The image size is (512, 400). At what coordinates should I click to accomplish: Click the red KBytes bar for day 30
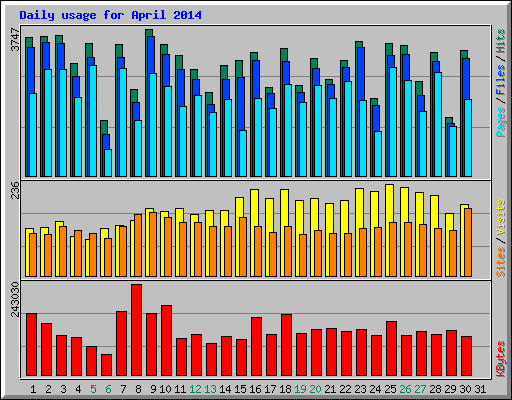[x=466, y=356]
